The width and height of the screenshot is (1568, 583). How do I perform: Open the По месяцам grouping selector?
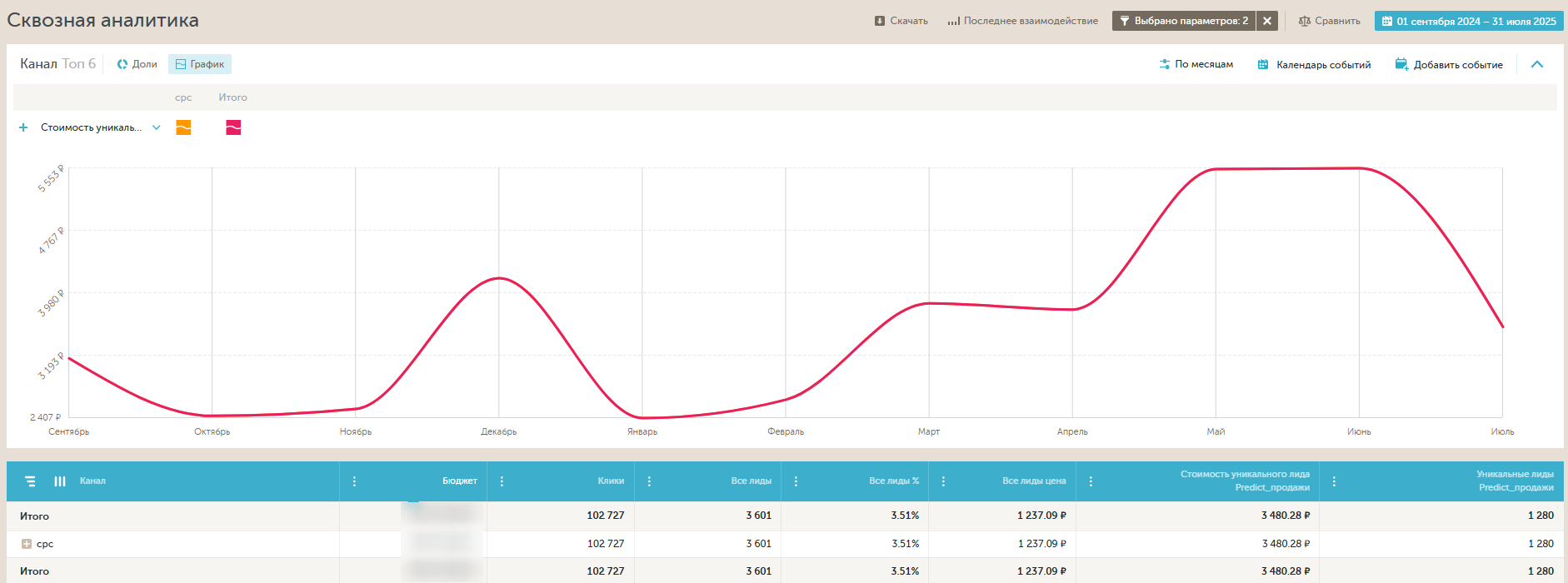pyautogui.click(x=1196, y=64)
